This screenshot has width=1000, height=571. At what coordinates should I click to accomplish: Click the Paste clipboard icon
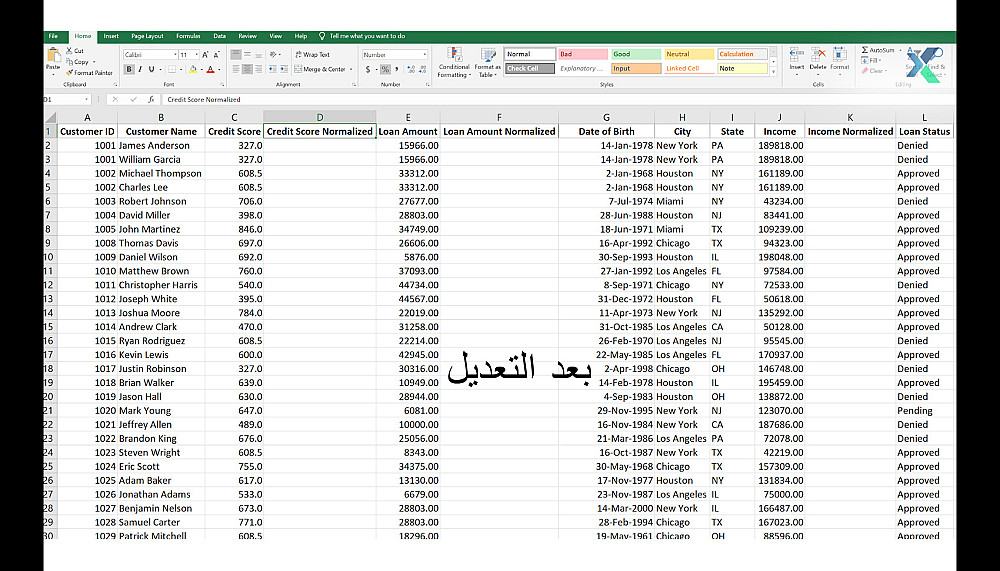click(x=54, y=55)
